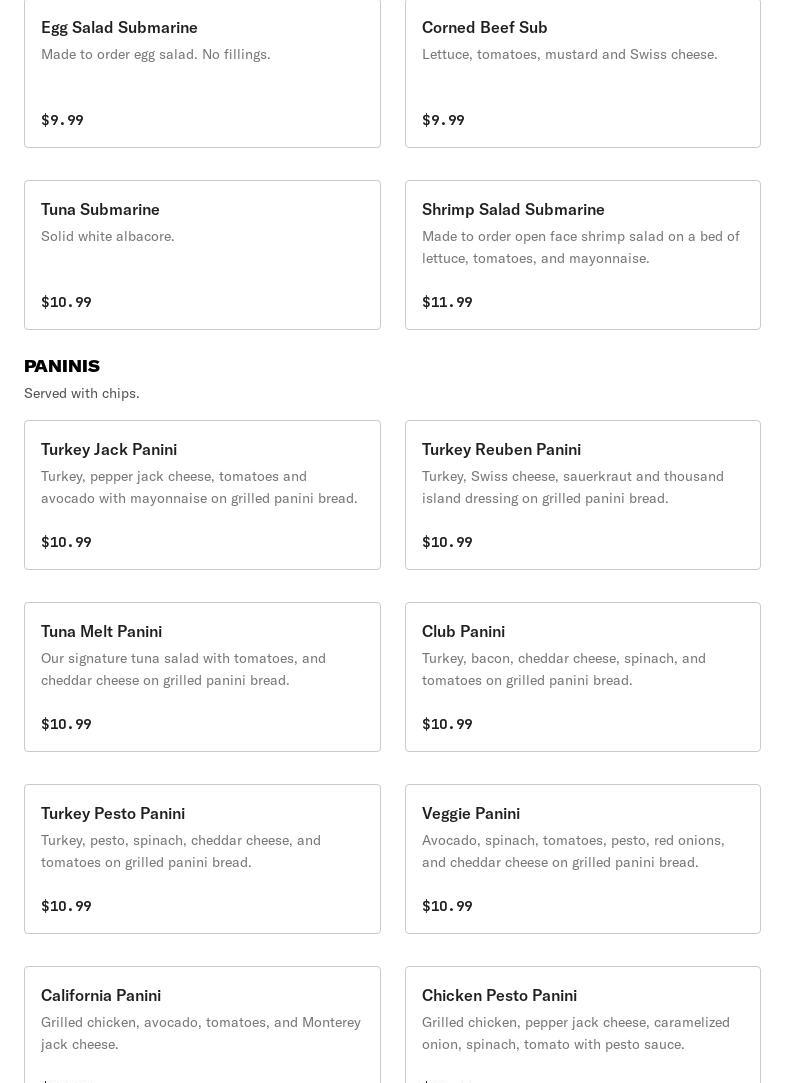Choose the Veggie Panini card
The image size is (785, 1083).
[x=583, y=859]
